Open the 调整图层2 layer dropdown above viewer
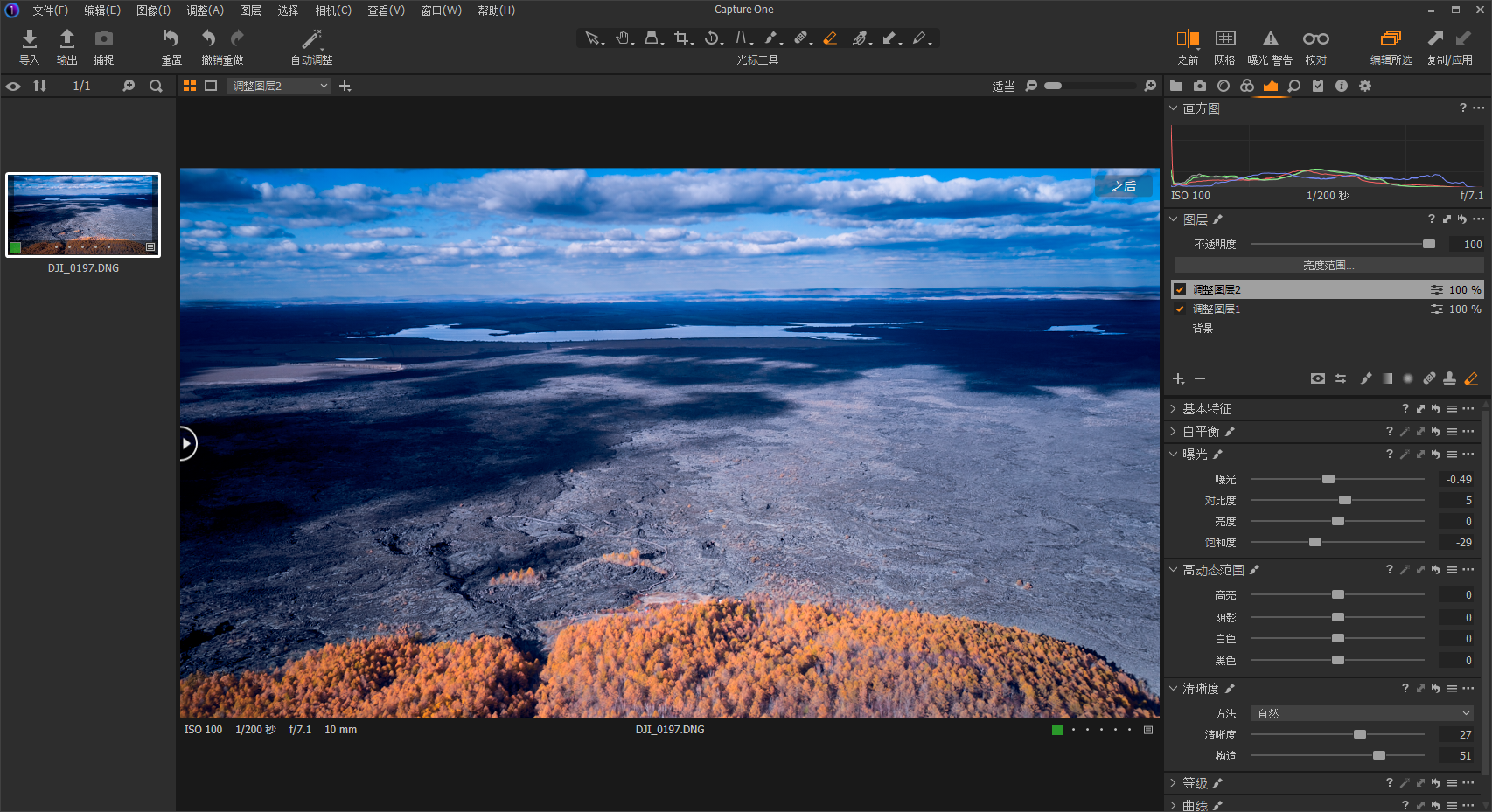Image resolution: width=1492 pixels, height=812 pixels. click(279, 86)
